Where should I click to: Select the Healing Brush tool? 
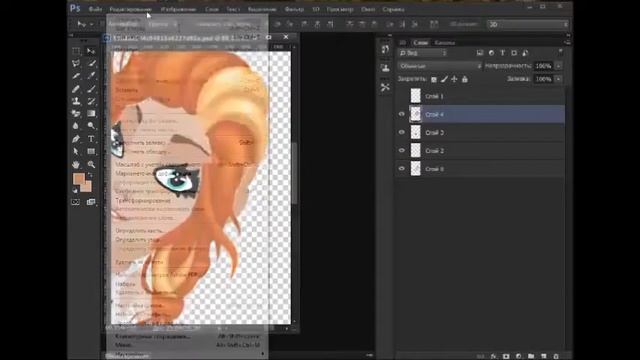(76, 89)
